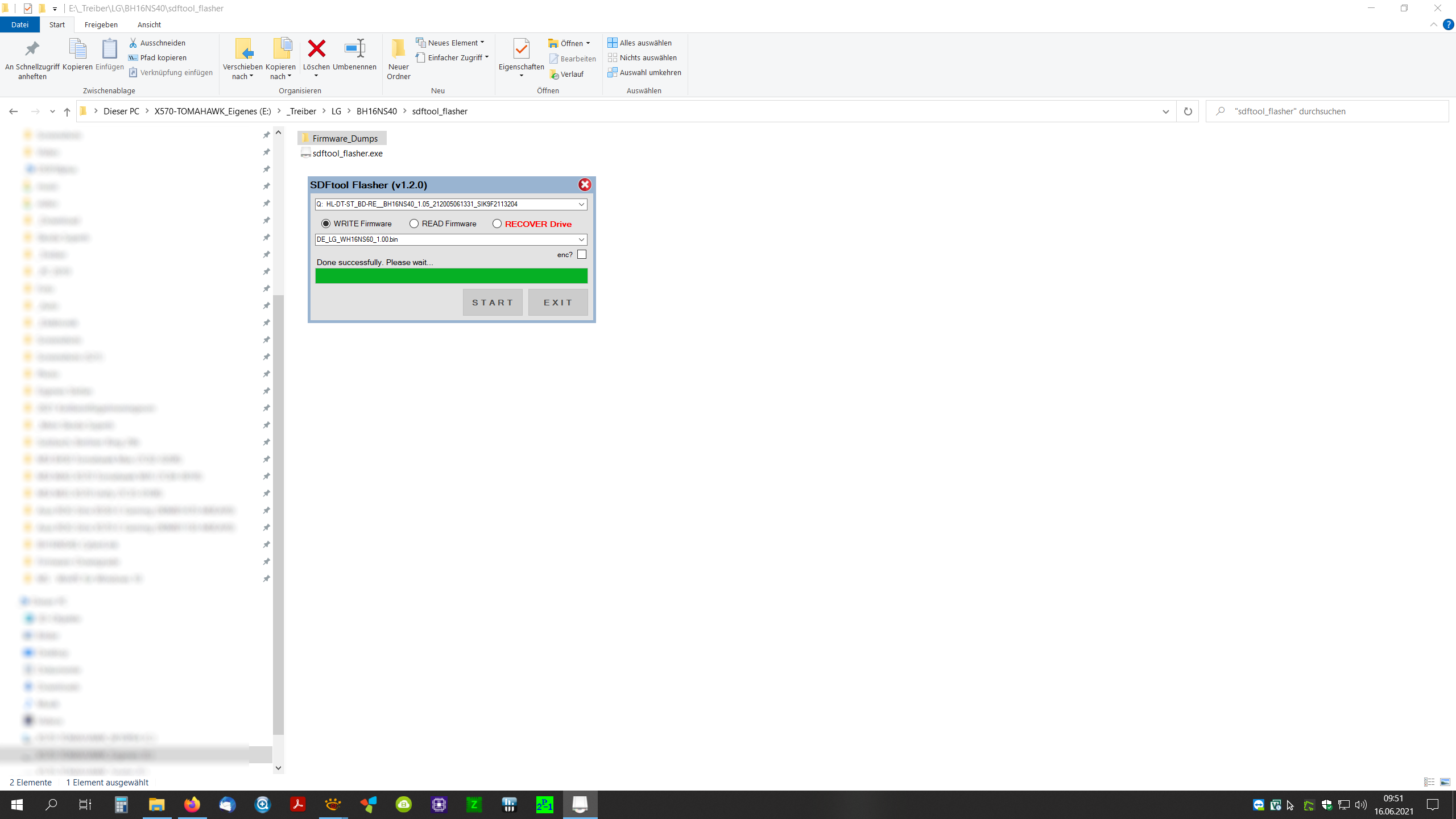This screenshot has width=1456, height=819.
Task: Switch to the Ansicht ribbon tab
Action: click(149, 24)
